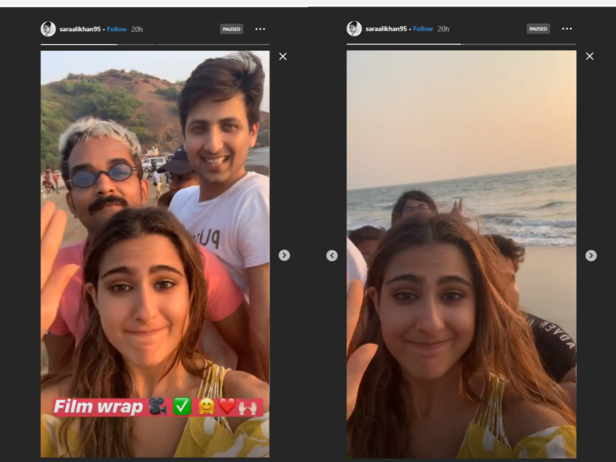Toggle PAUSED badge on the Film wrap story

pos(231,29)
